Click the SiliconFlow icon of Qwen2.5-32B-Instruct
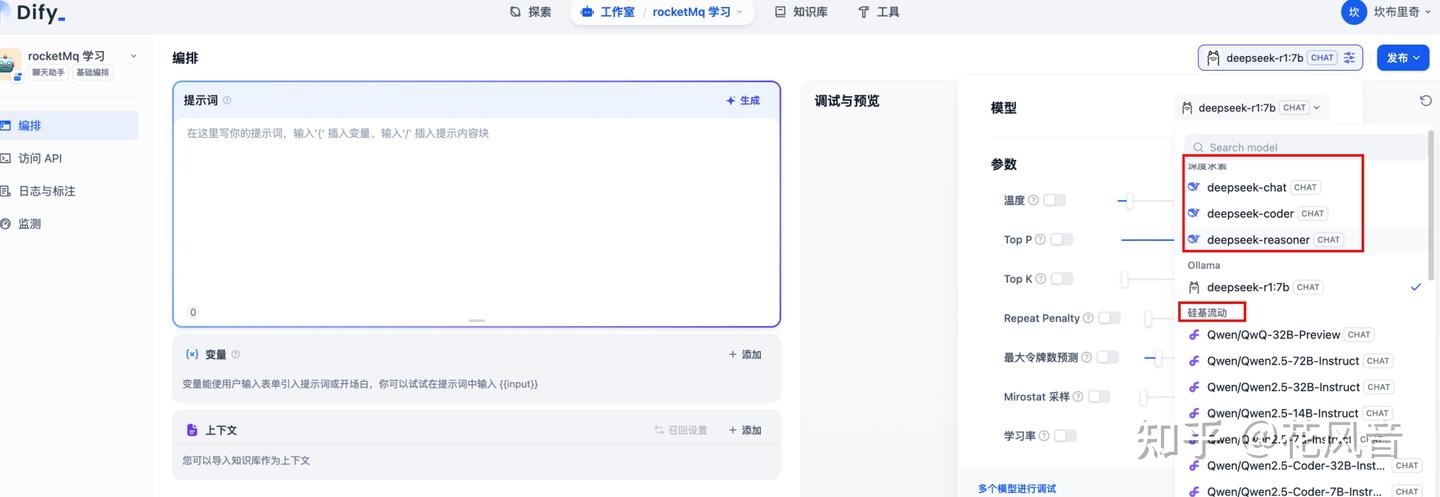Image resolution: width=1440 pixels, height=497 pixels. (1193, 387)
